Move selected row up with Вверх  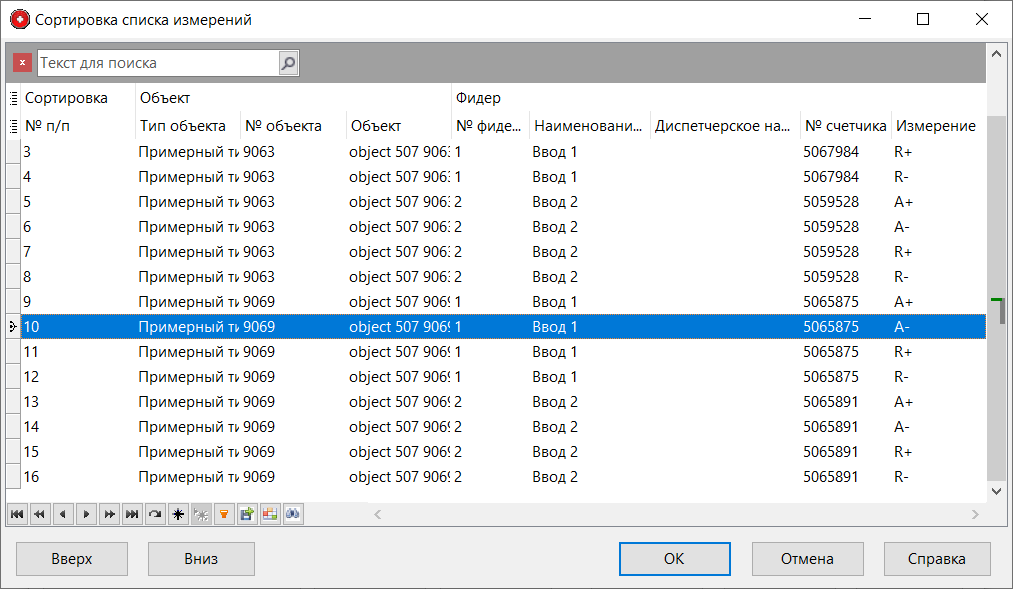71,558
